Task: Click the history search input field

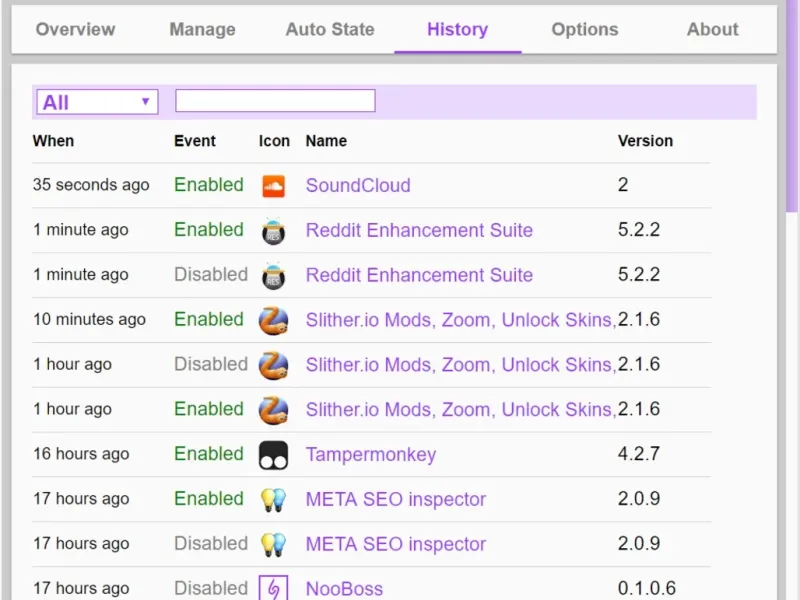Action: (x=275, y=101)
